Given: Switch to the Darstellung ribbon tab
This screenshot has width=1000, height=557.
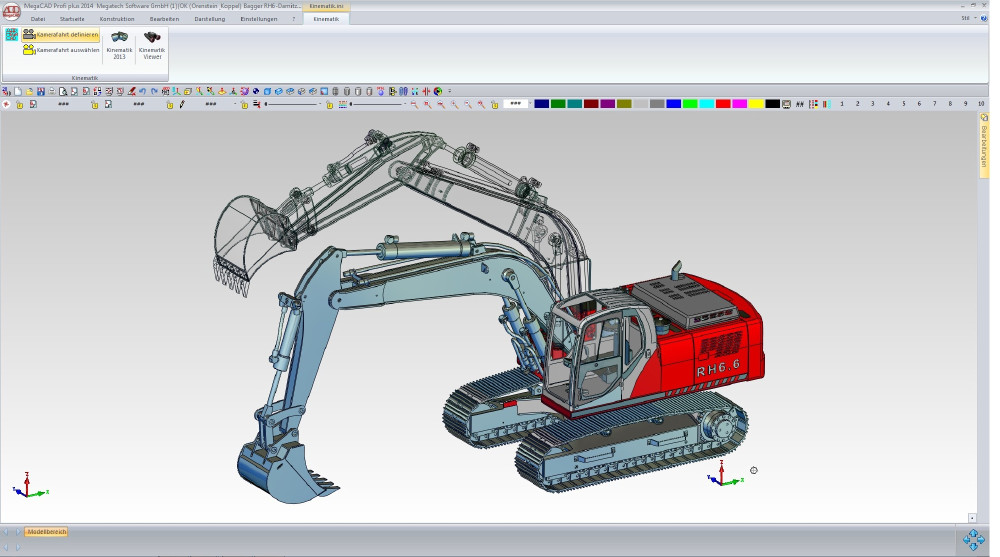Looking at the screenshot, I should (x=210, y=19).
